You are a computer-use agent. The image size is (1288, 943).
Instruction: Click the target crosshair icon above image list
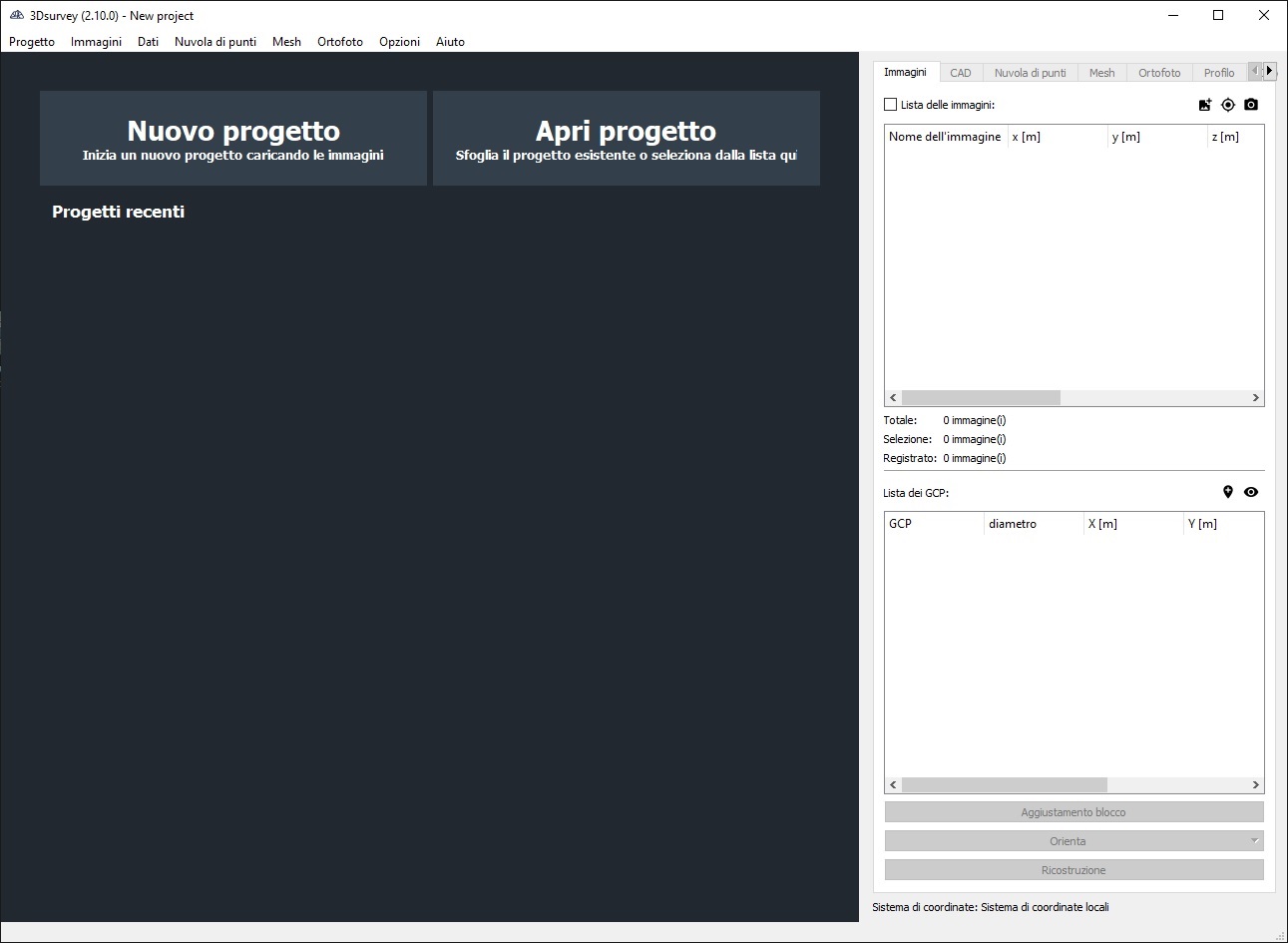(x=1228, y=105)
